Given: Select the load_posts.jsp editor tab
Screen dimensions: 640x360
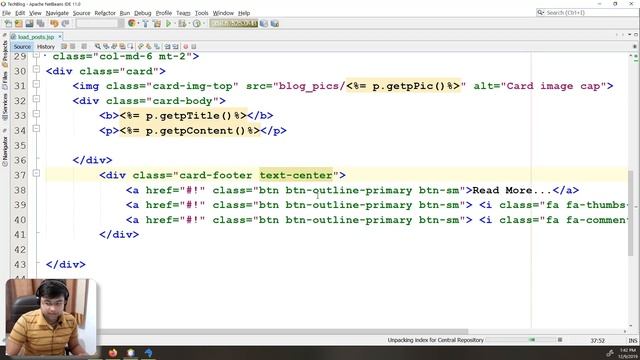Looking at the screenshot, I should coord(36,37).
